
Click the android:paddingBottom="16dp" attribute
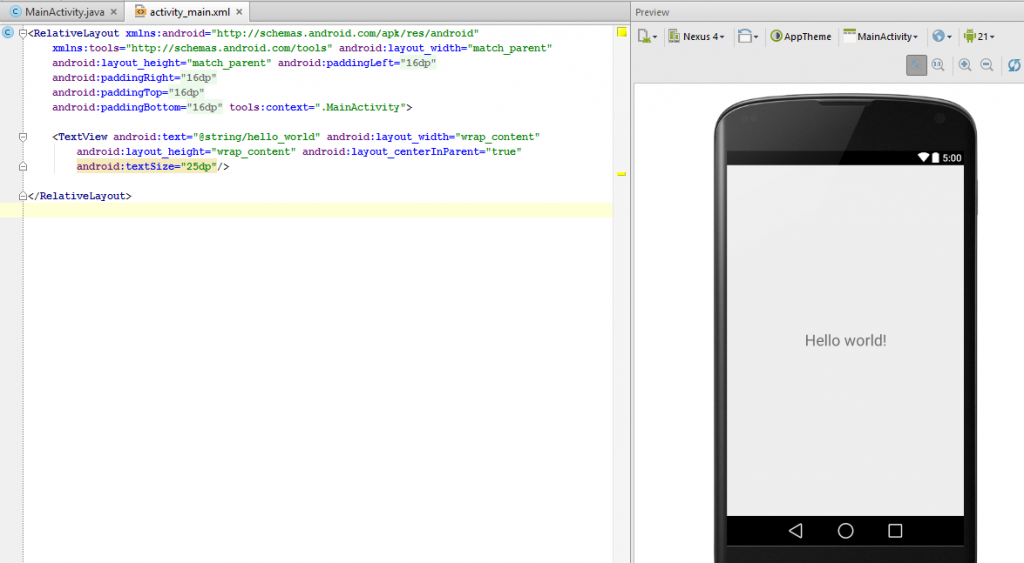[x=138, y=107]
